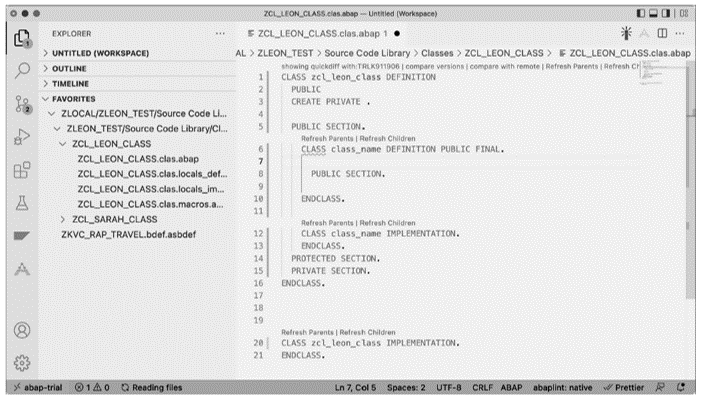The image size is (701, 401).
Task: Select the ZCL_LEON_CLASS.clas.abap editor tab
Action: pos(306,33)
